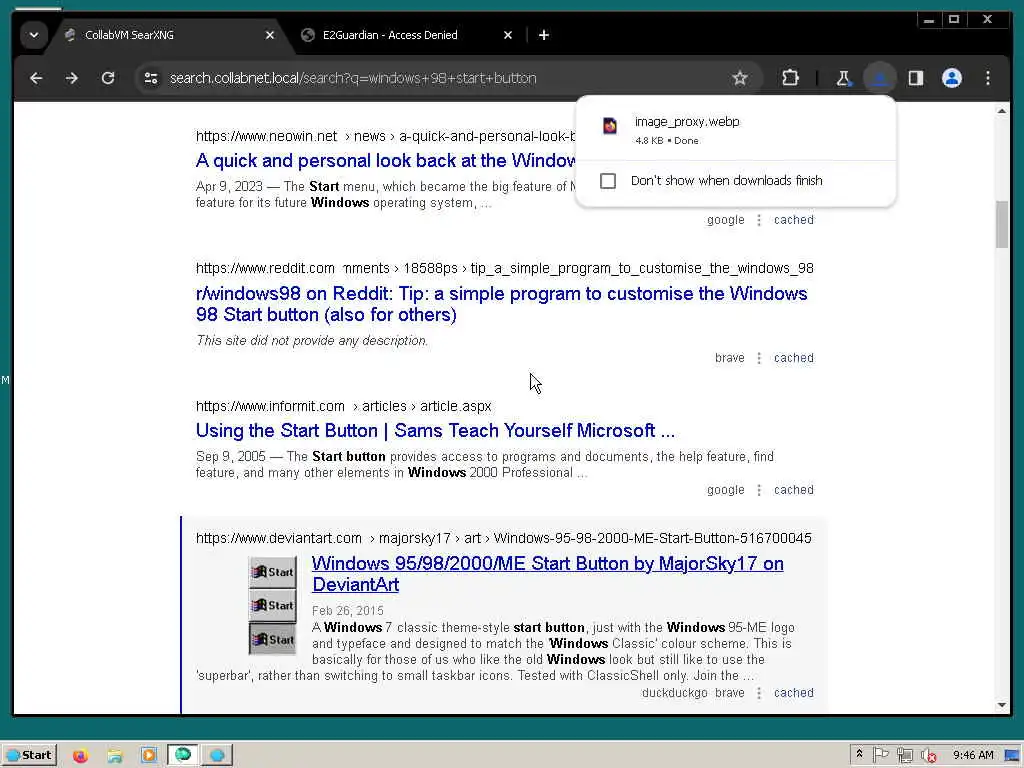Expand options dots for informit result
Viewport: 1024px width, 768px height.
[x=759, y=490]
